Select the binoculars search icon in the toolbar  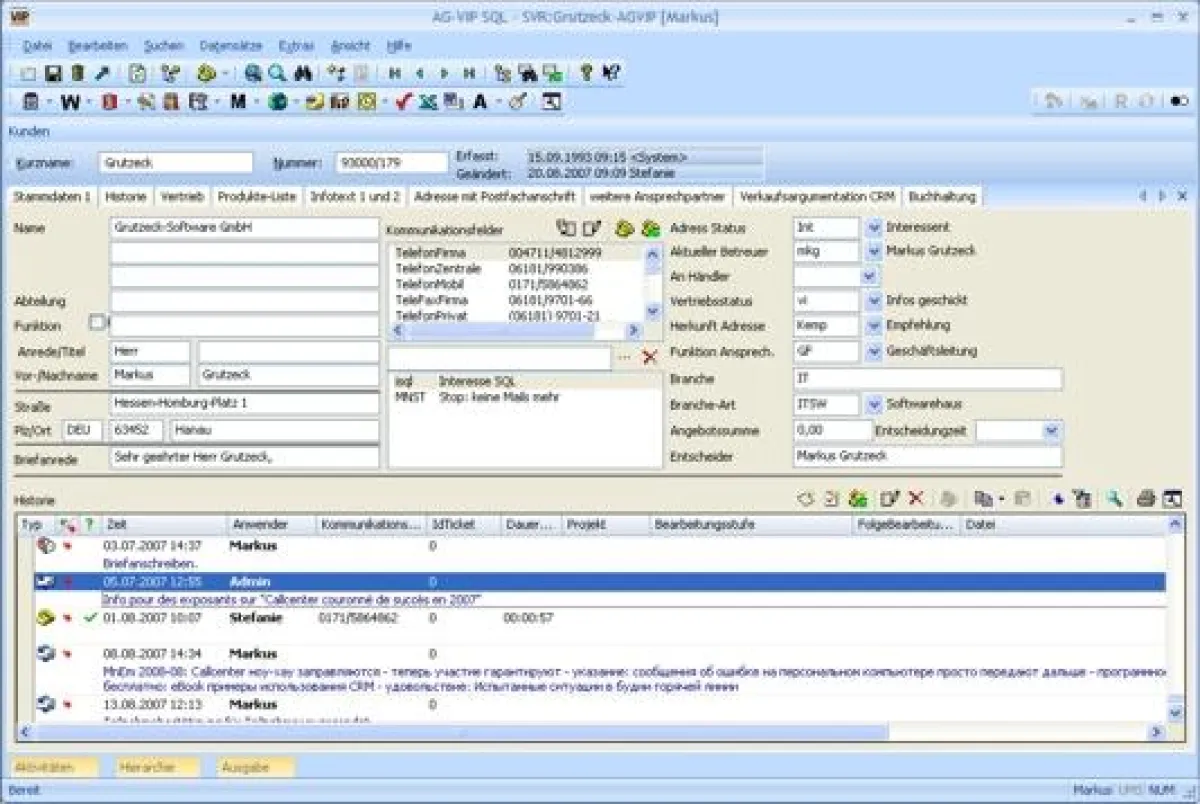click(x=303, y=73)
